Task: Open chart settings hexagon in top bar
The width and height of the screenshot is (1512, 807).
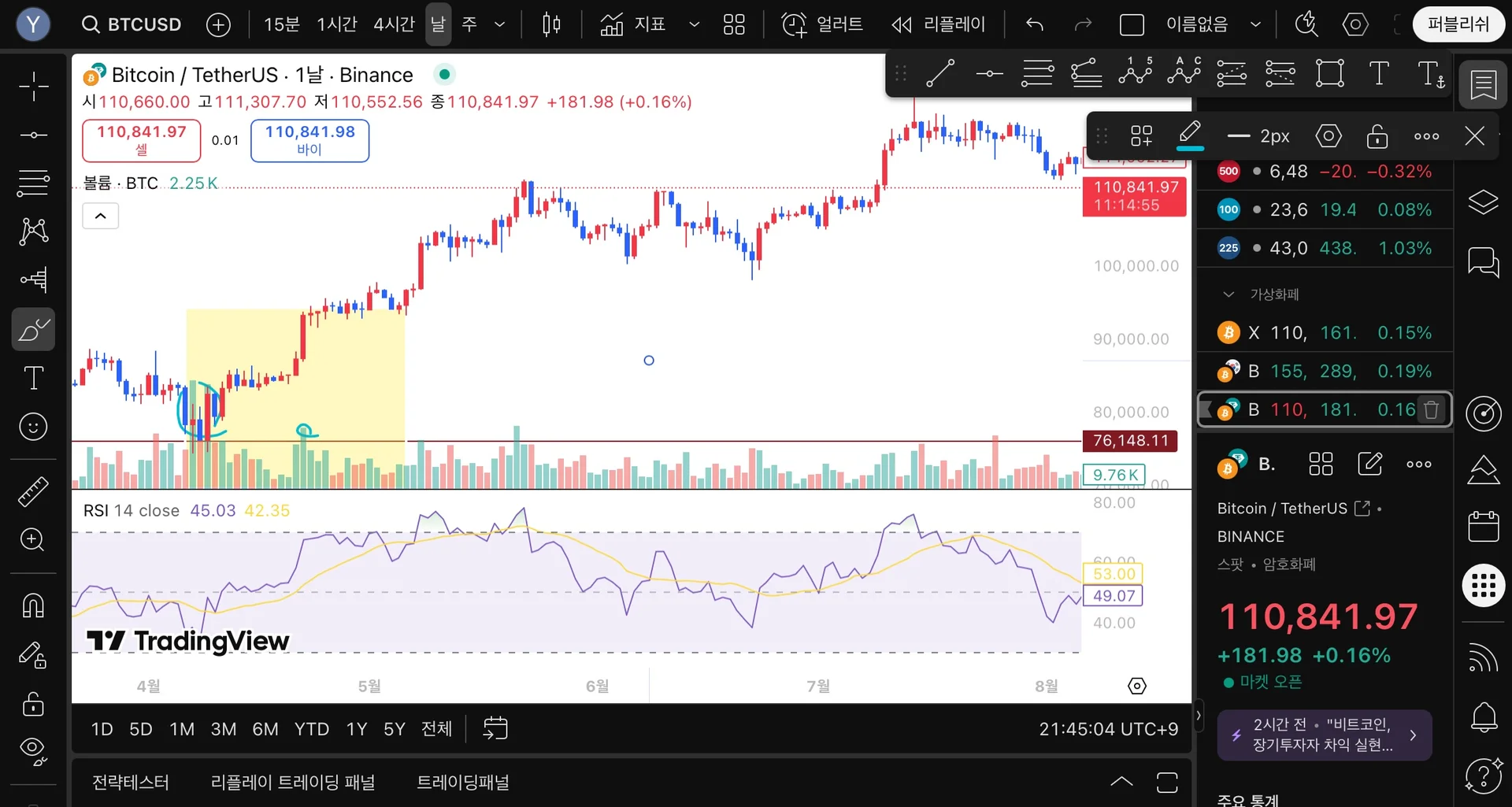Action: tap(1355, 24)
